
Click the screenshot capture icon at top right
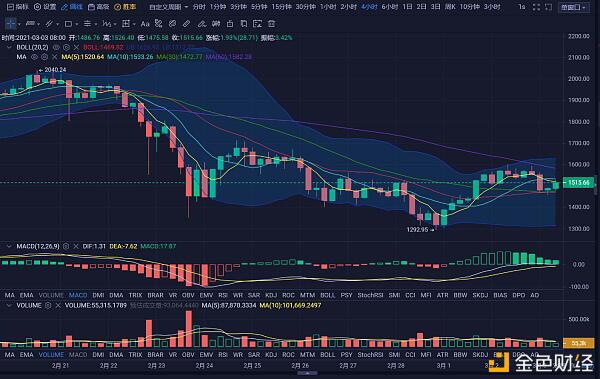click(548, 7)
